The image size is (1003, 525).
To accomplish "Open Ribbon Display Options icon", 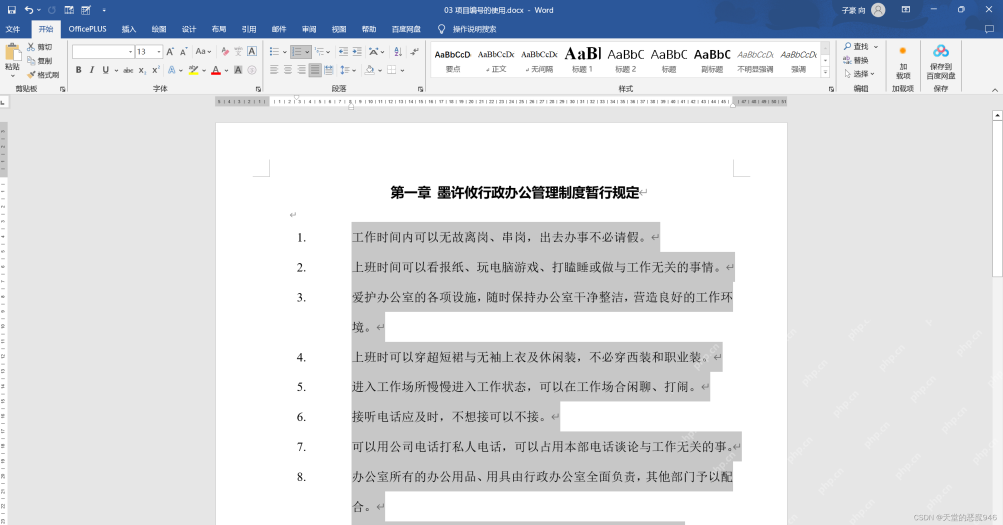I will (906, 10).
